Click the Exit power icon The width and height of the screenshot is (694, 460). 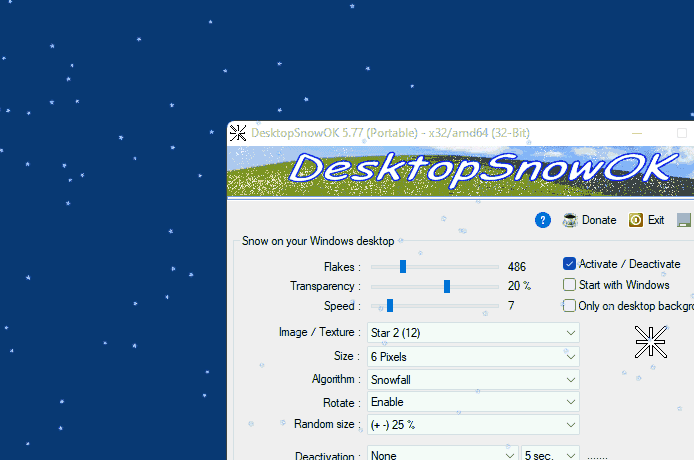(x=636, y=220)
